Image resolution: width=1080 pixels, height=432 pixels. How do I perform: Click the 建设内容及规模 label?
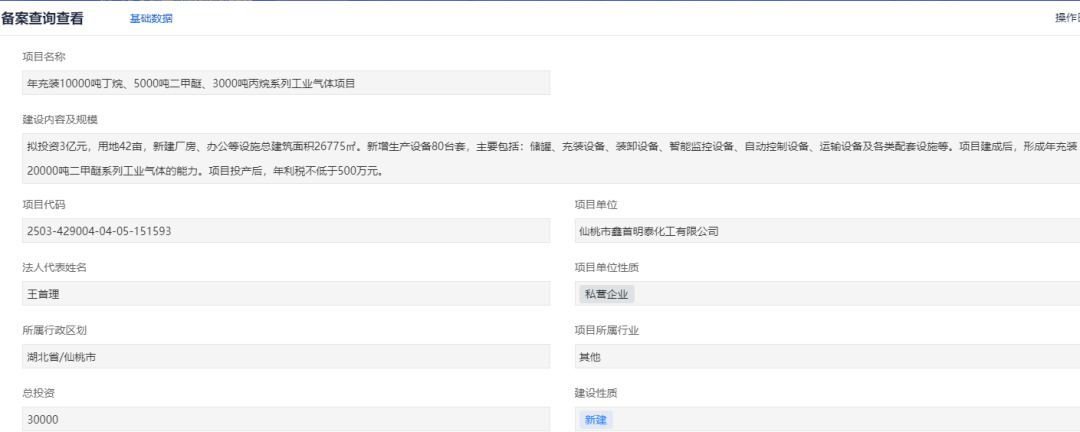coord(60,119)
